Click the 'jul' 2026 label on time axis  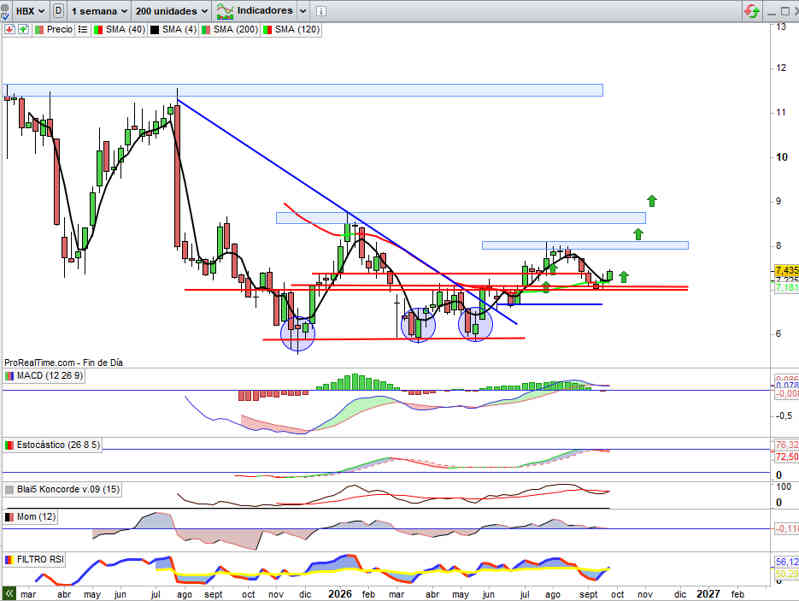click(525, 594)
